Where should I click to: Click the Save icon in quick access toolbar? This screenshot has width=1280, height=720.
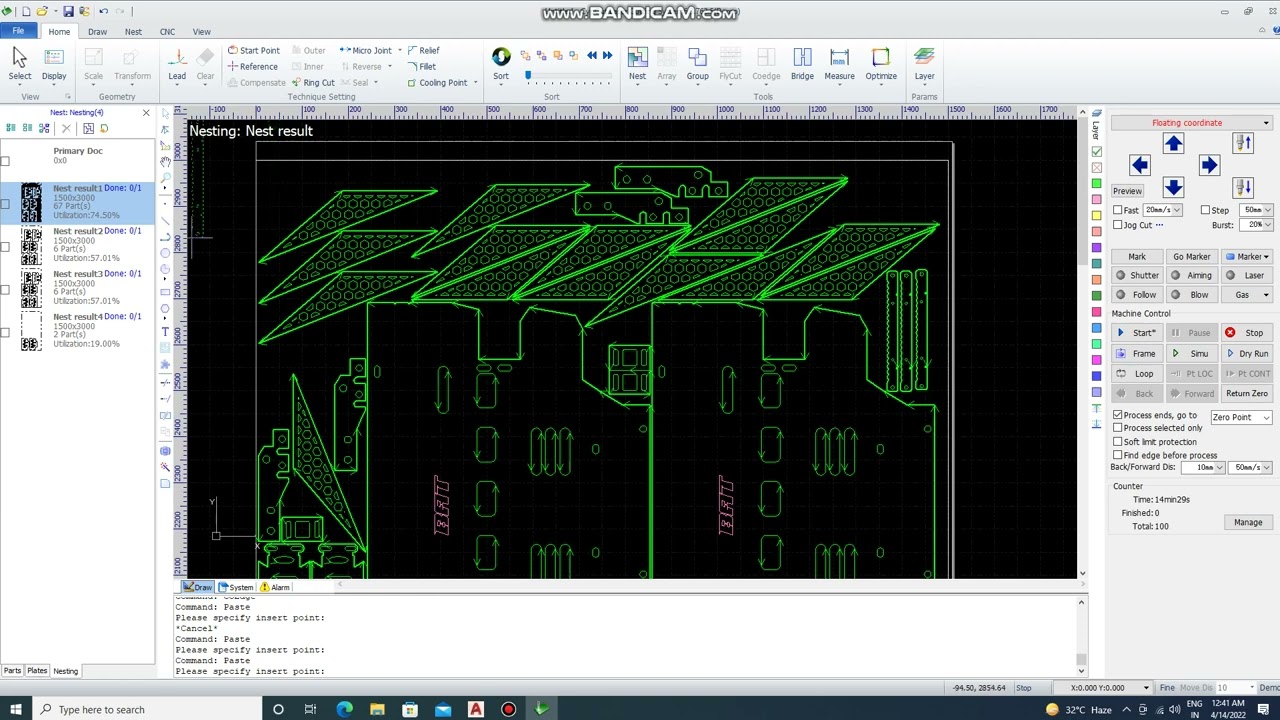click(68, 11)
